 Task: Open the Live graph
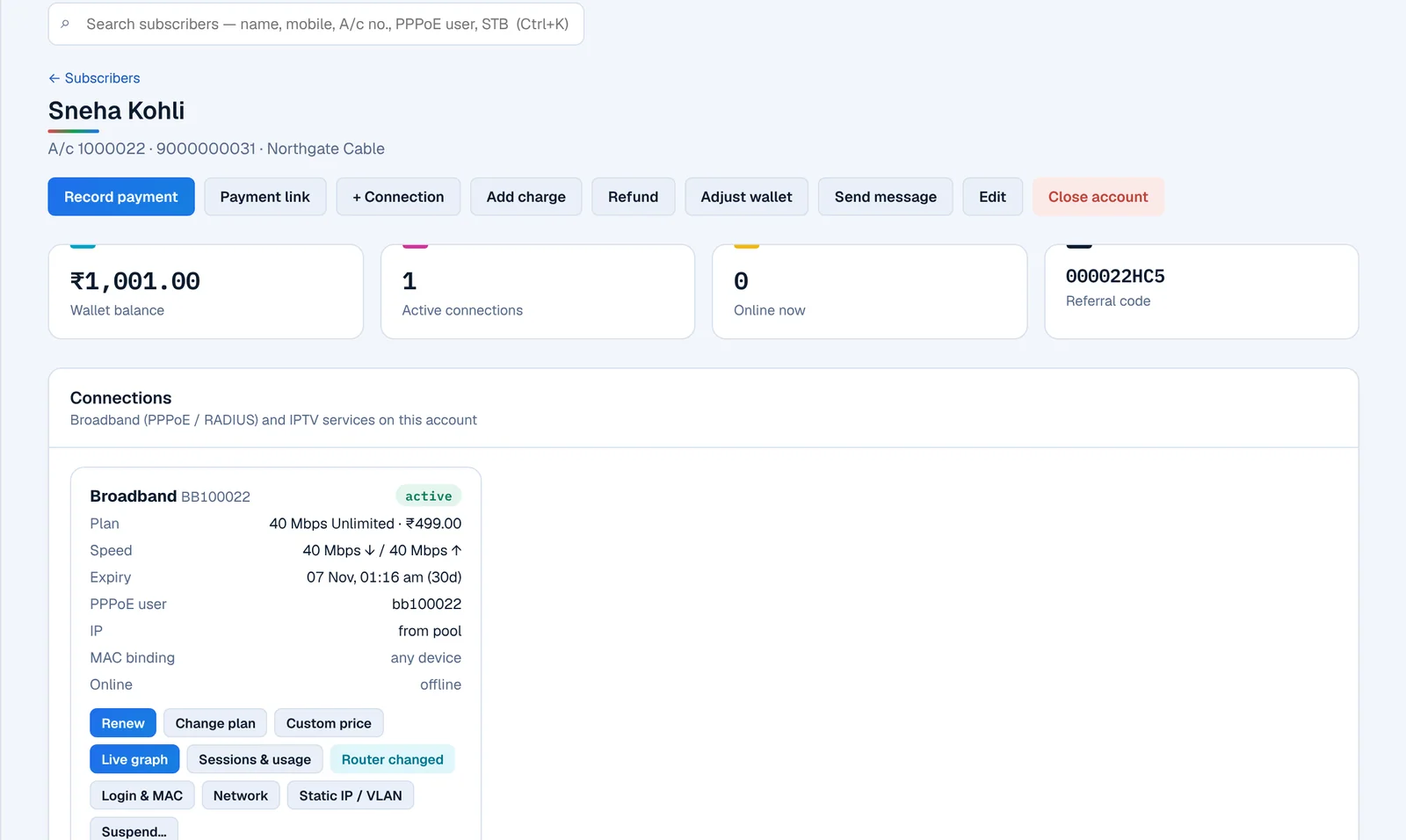(x=134, y=759)
